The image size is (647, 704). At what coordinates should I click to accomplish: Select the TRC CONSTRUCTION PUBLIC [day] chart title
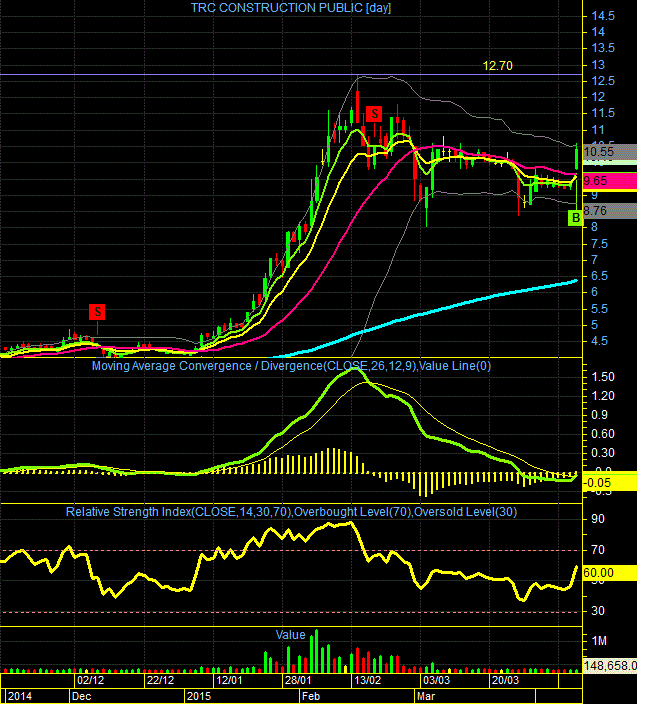pos(291,8)
